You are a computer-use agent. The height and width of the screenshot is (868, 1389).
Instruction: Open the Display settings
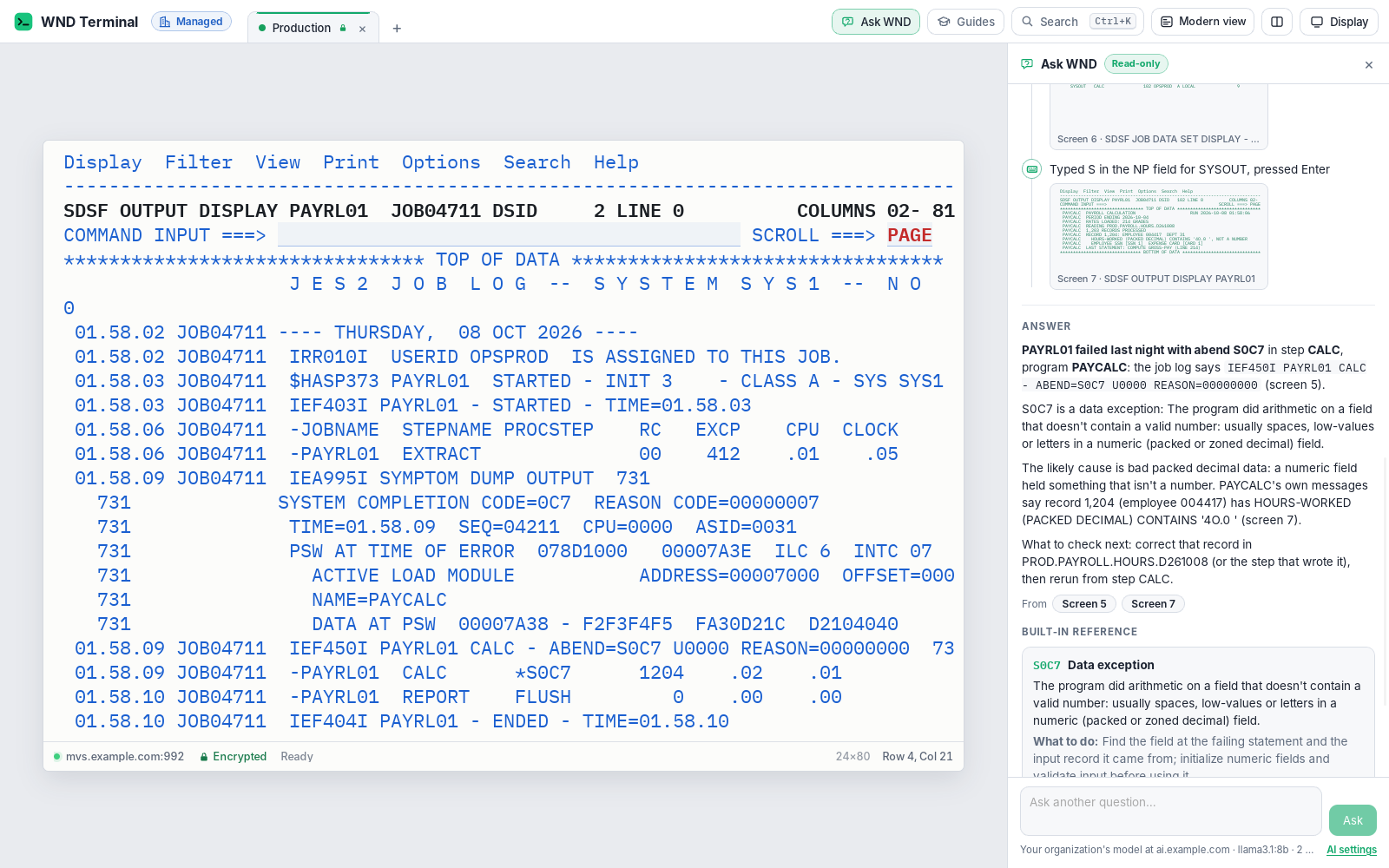(x=1339, y=22)
